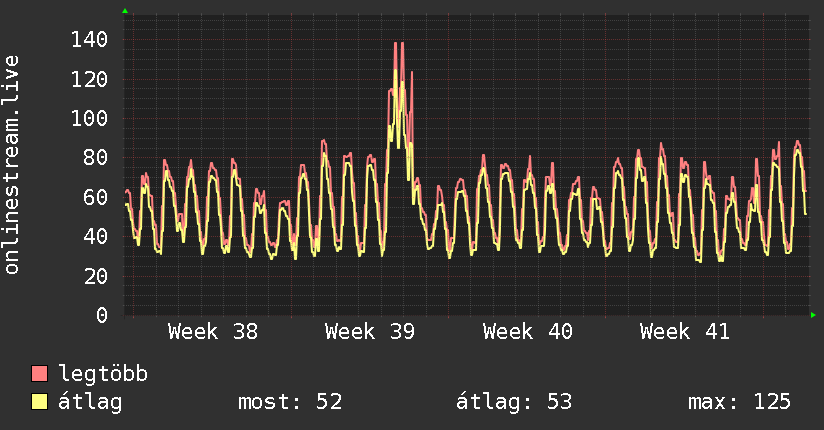824x430 pixels.
Task: Click the 60 y-axis label
Action: coord(96,197)
